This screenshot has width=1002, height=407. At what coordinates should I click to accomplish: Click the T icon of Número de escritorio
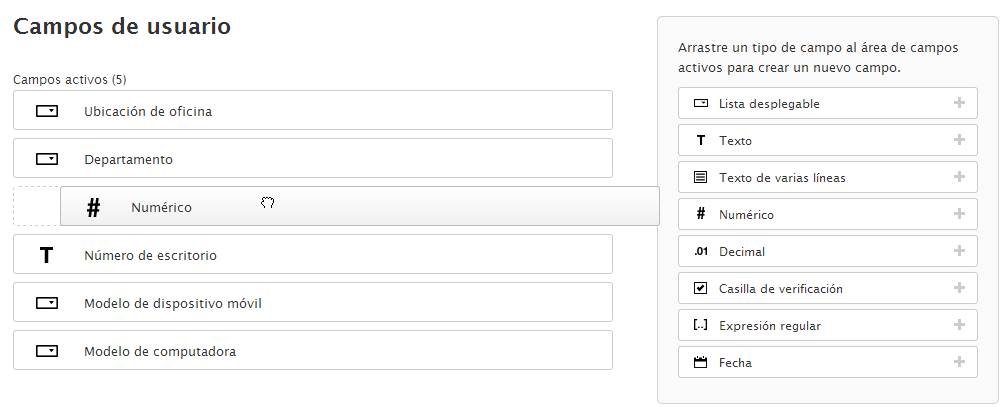[46, 255]
